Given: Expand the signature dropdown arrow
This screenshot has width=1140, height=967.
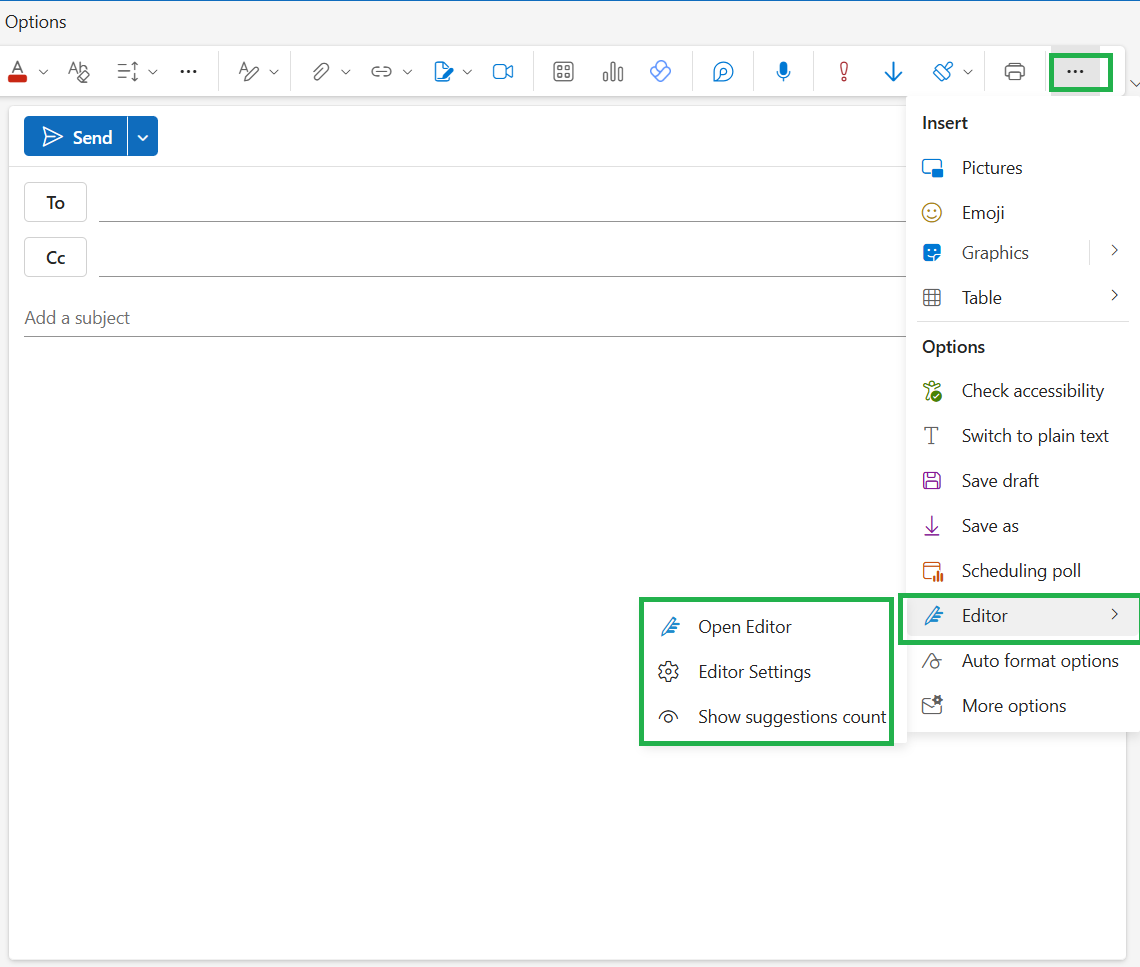Looking at the screenshot, I should 467,72.
